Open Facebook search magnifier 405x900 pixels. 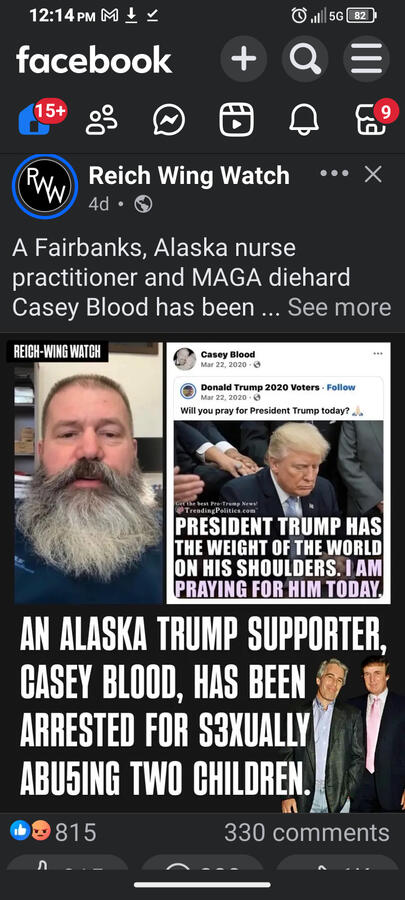click(305, 59)
